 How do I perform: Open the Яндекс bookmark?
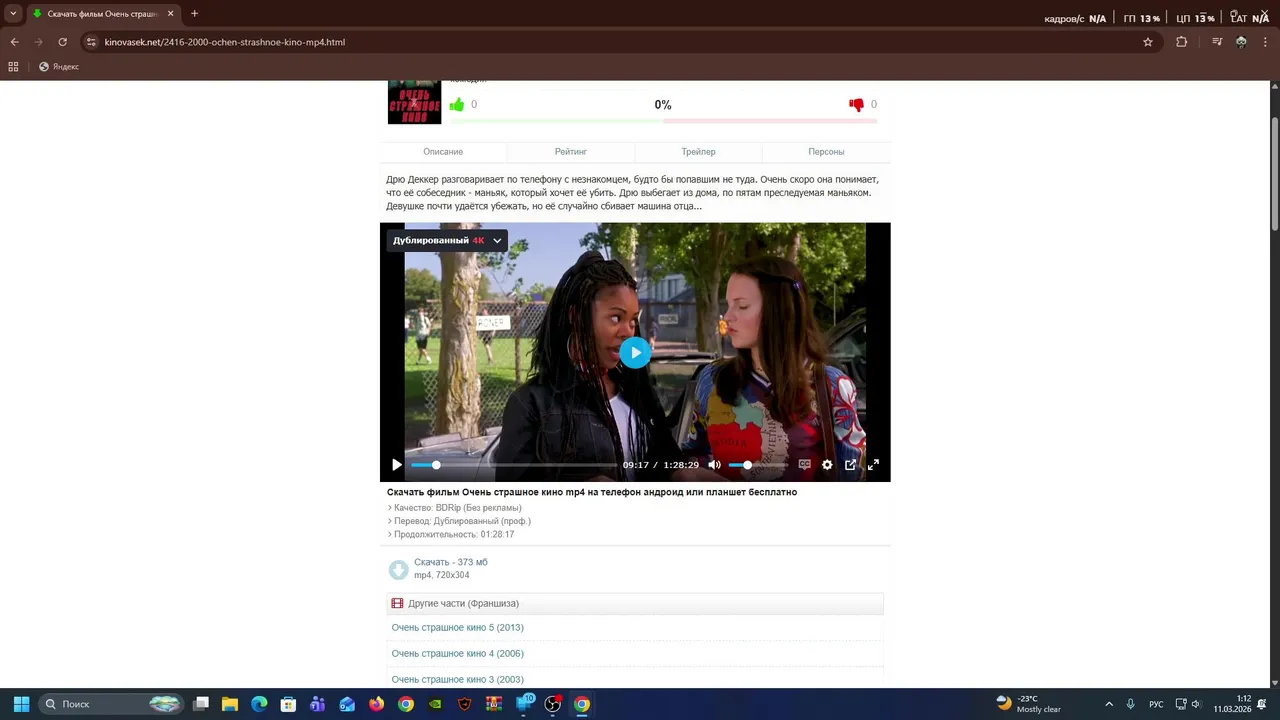[59, 67]
